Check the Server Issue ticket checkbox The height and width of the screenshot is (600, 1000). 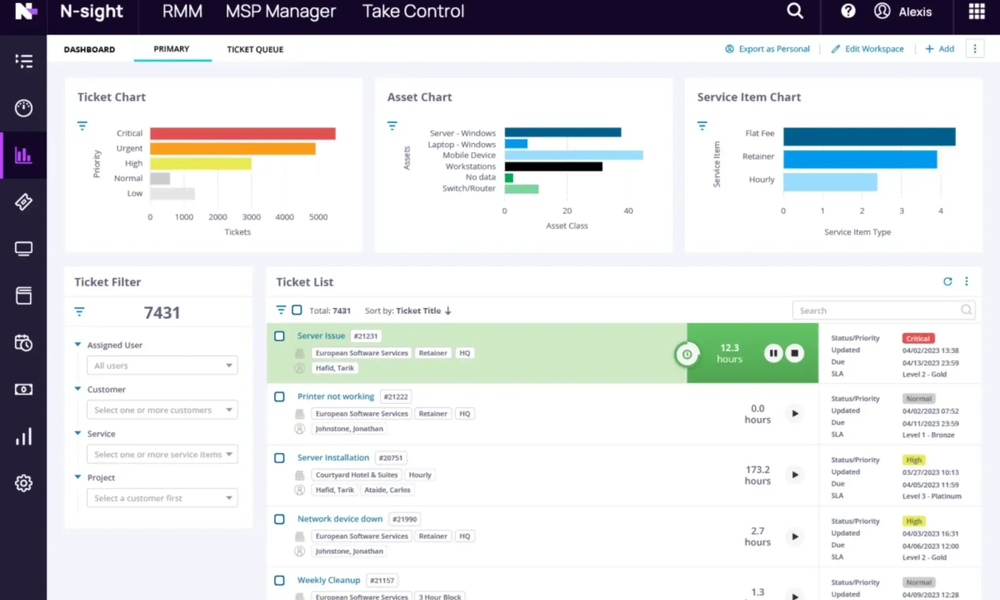[280, 335]
